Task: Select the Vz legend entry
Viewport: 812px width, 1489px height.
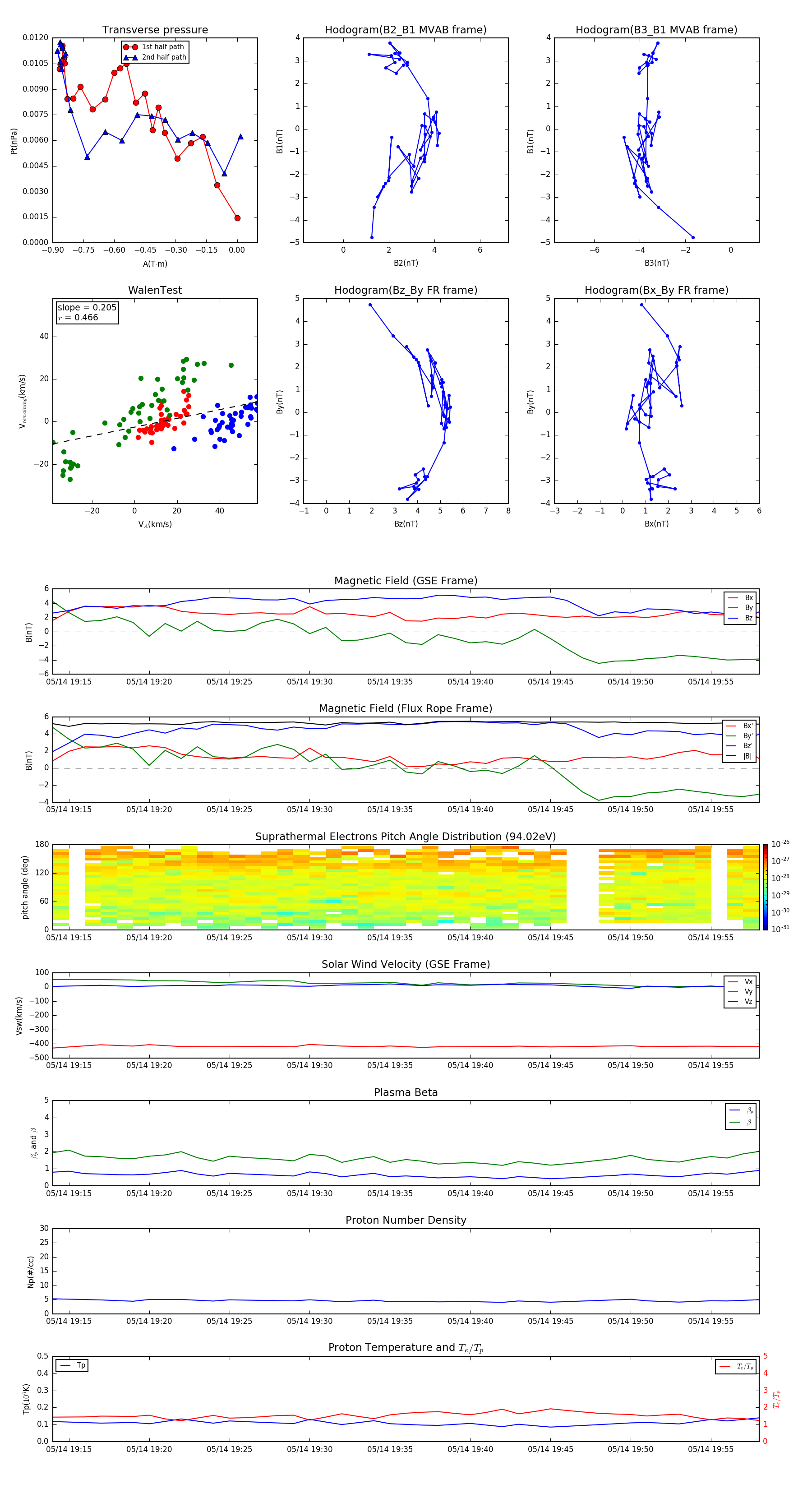Action: (x=741, y=1002)
